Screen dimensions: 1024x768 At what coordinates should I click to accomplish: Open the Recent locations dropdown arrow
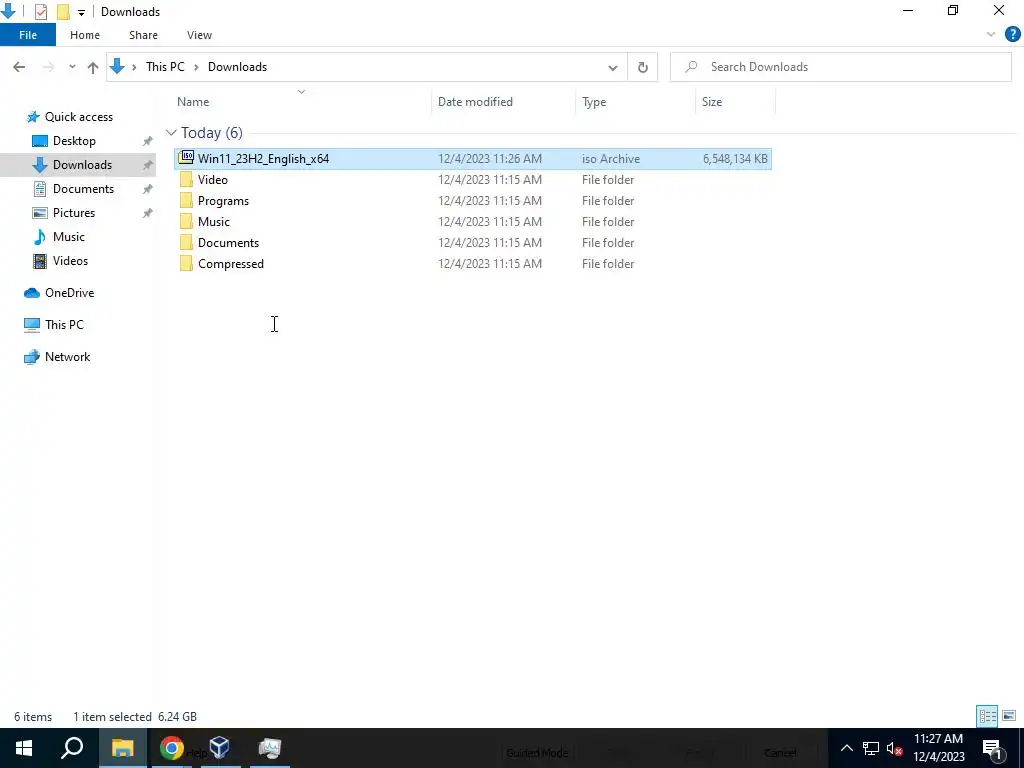point(72,67)
